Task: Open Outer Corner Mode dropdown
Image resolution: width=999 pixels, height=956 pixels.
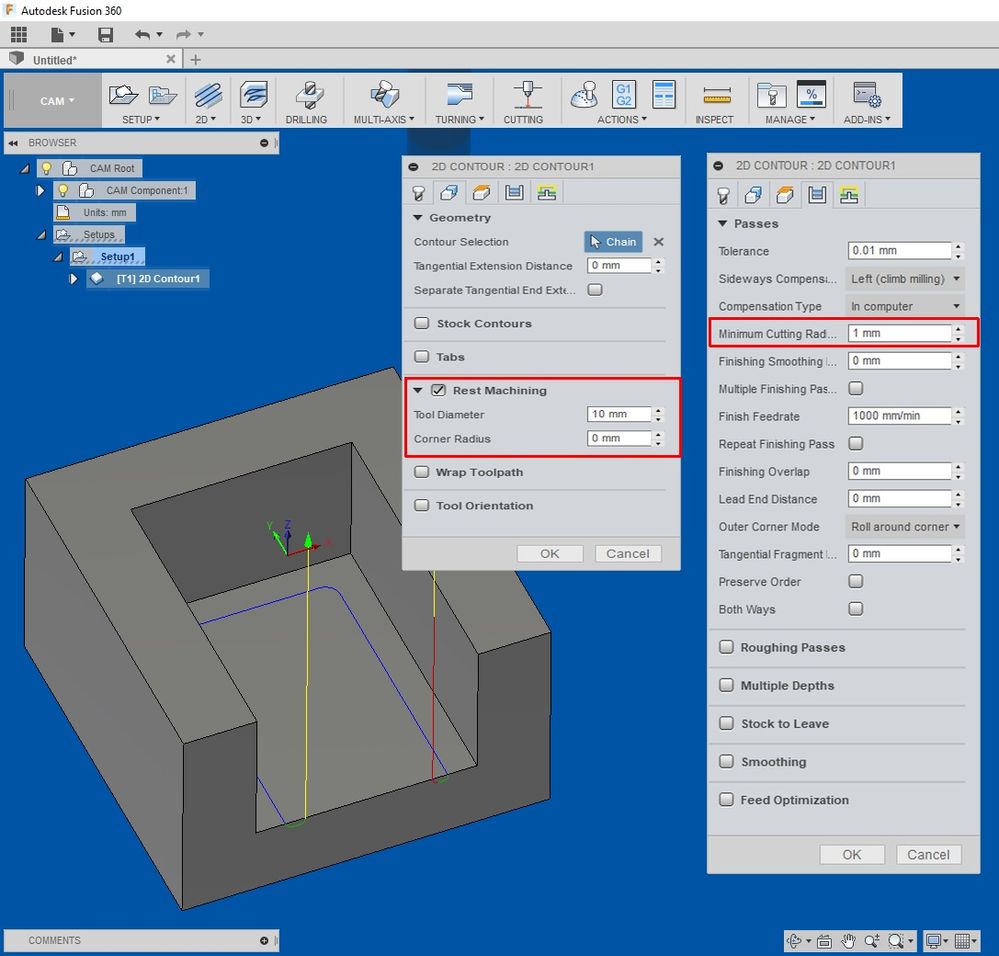Action: (x=905, y=527)
